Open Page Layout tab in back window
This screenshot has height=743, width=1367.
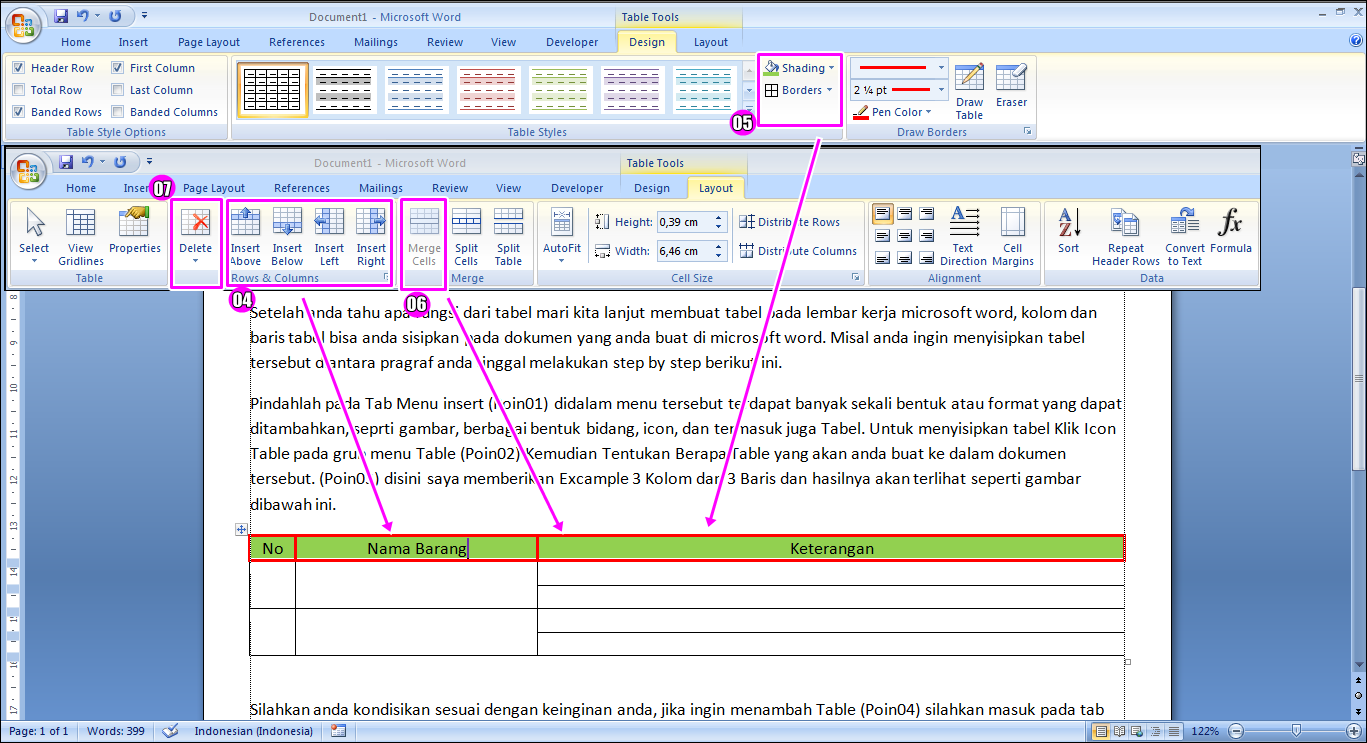(209, 42)
